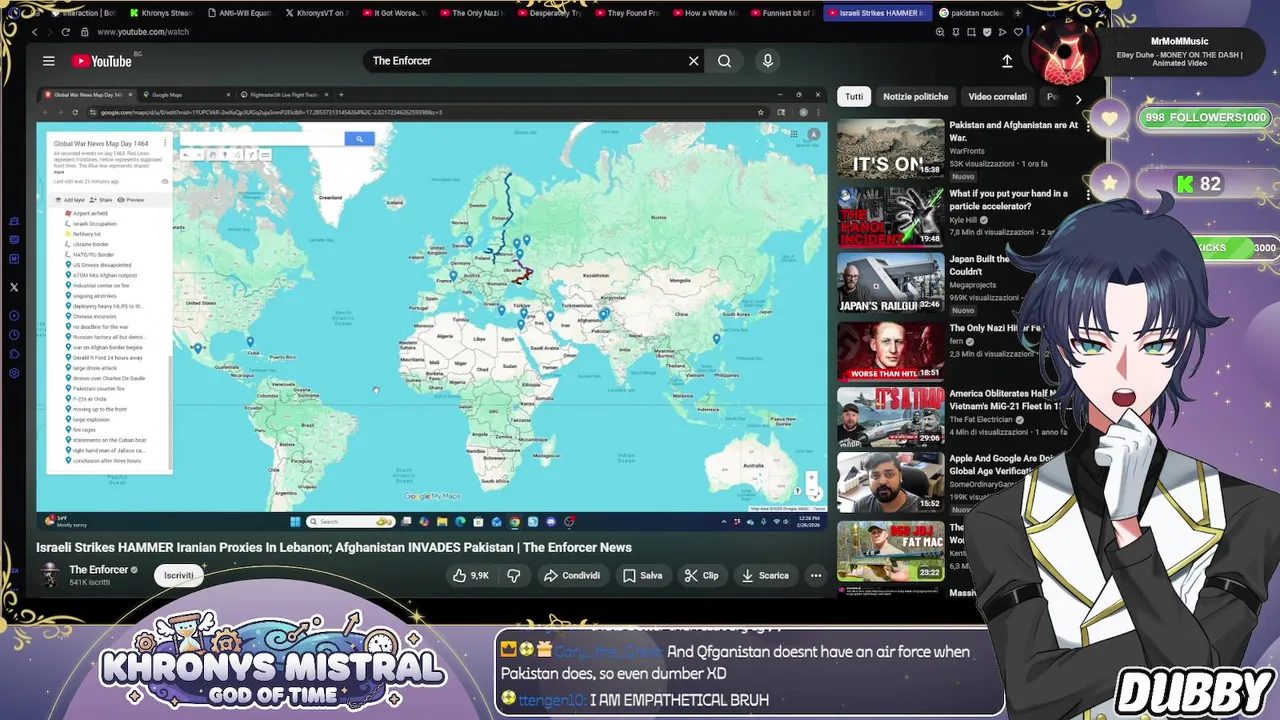Open sidebar player icon
Viewport: 1280px width, 720px height.
point(14,316)
